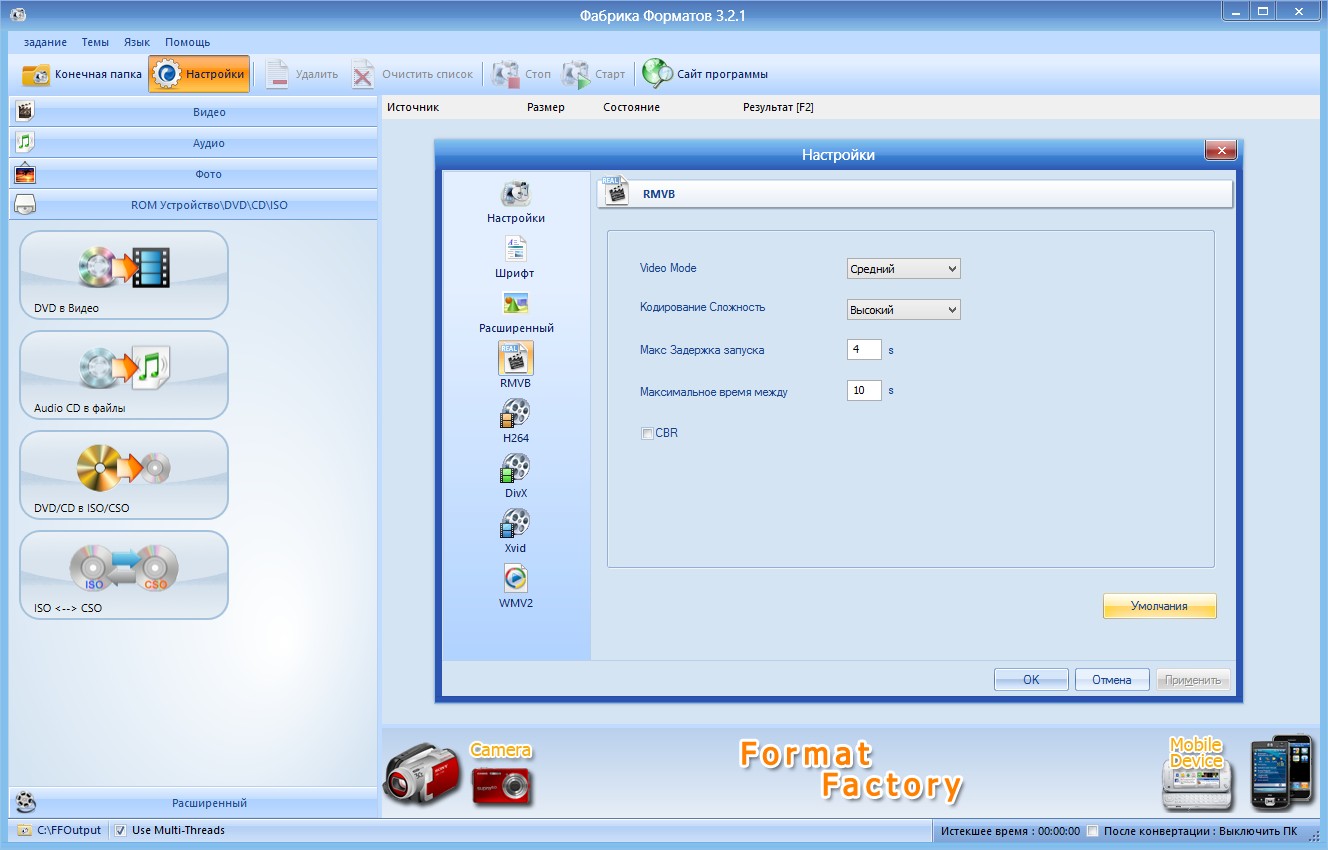Image resolution: width=1328 pixels, height=850 pixels.
Task: Close the Настройки dialog
Action: (x=1220, y=151)
